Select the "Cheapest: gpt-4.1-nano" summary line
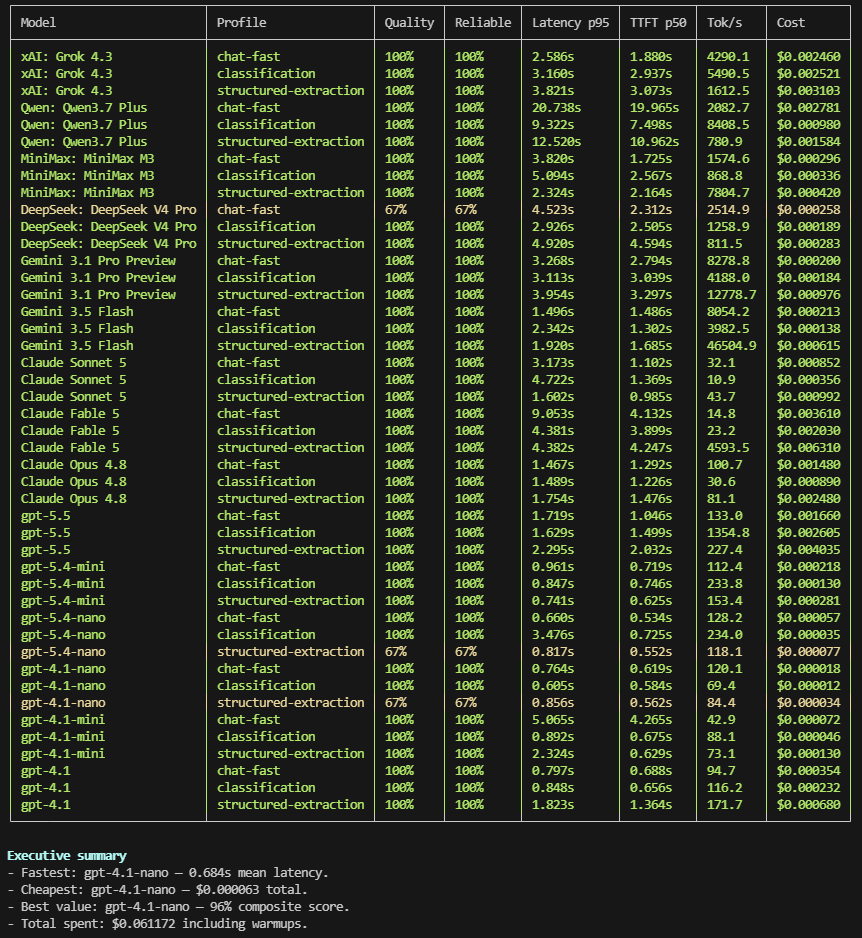This screenshot has height=938, width=862. [157, 890]
